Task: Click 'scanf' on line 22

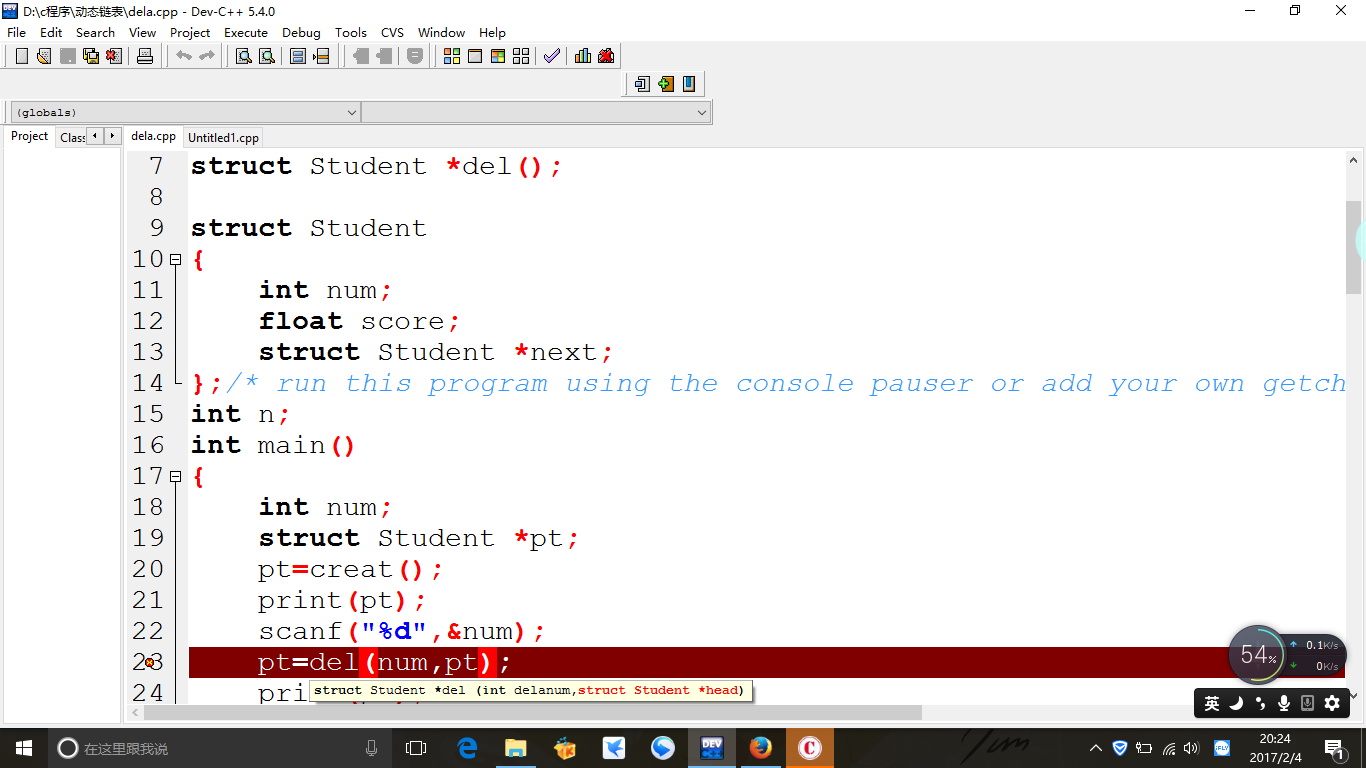Action: (300, 631)
